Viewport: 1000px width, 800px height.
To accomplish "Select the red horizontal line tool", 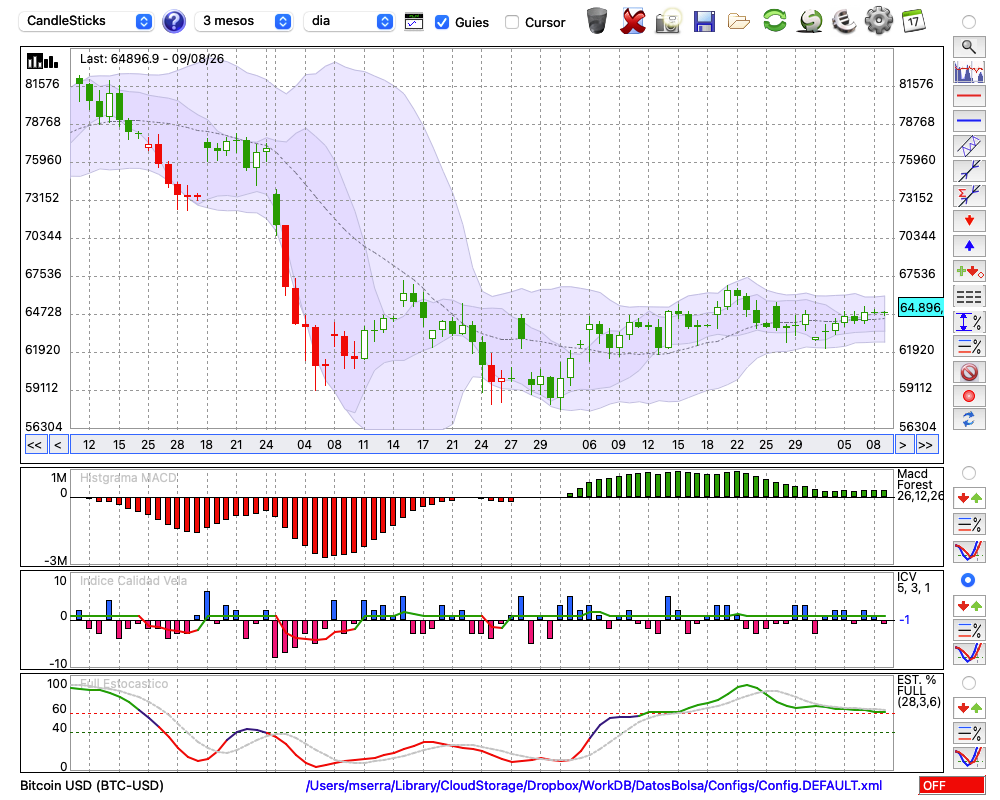I will pyautogui.click(x=969, y=96).
